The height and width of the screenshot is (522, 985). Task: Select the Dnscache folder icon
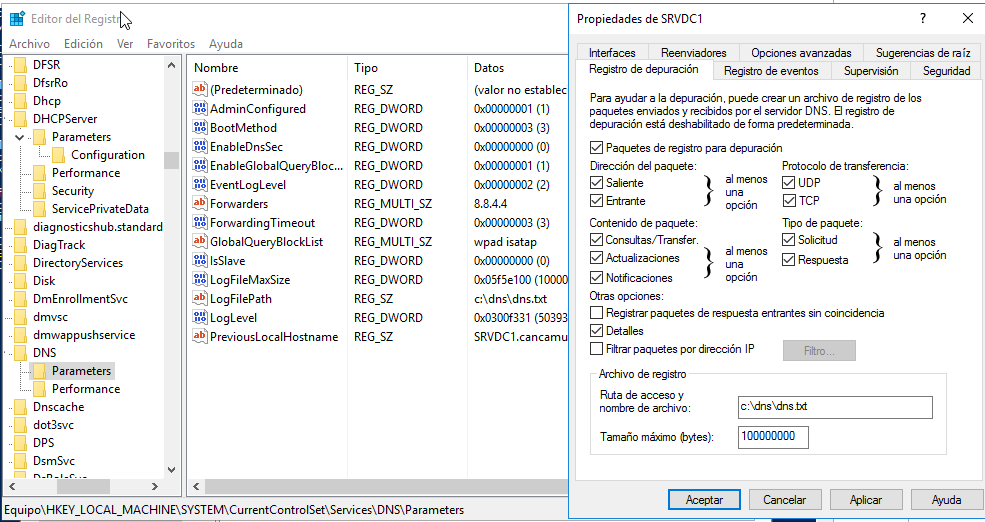click(21, 407)
